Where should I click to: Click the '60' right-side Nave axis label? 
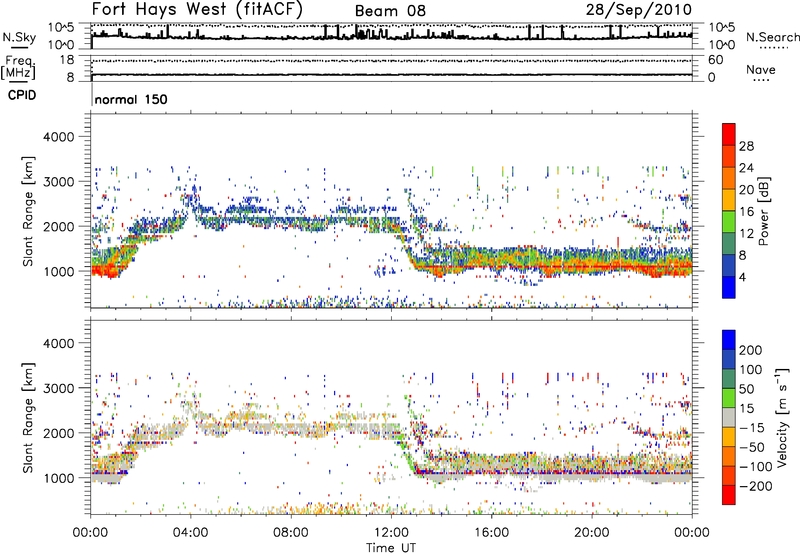click(x=715, y=60)
